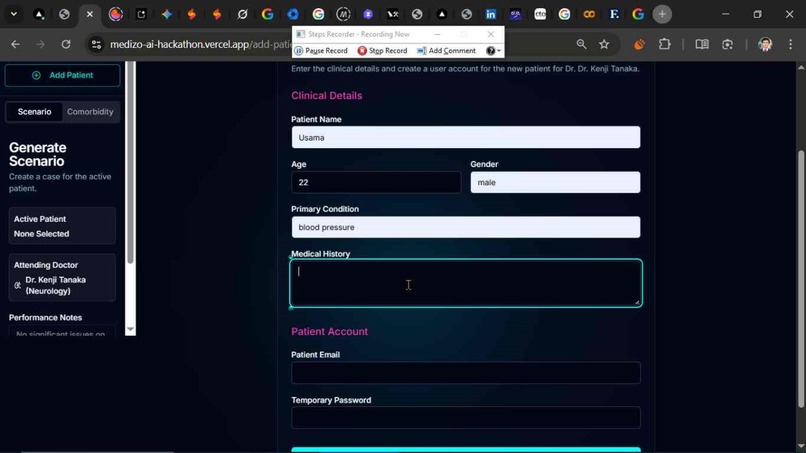Click the page scrollbar up arrow

pos(801,67)
